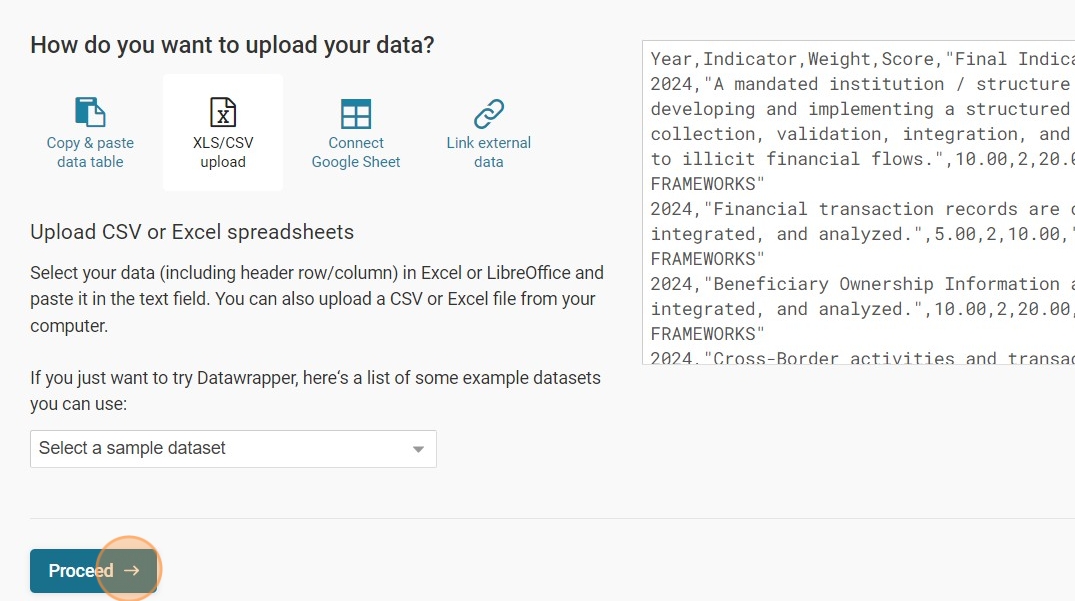The height and width of the screenshot is (601, 1075).
Task: Click the arrow icon inside the Proceed button
Action: point(132,571)
